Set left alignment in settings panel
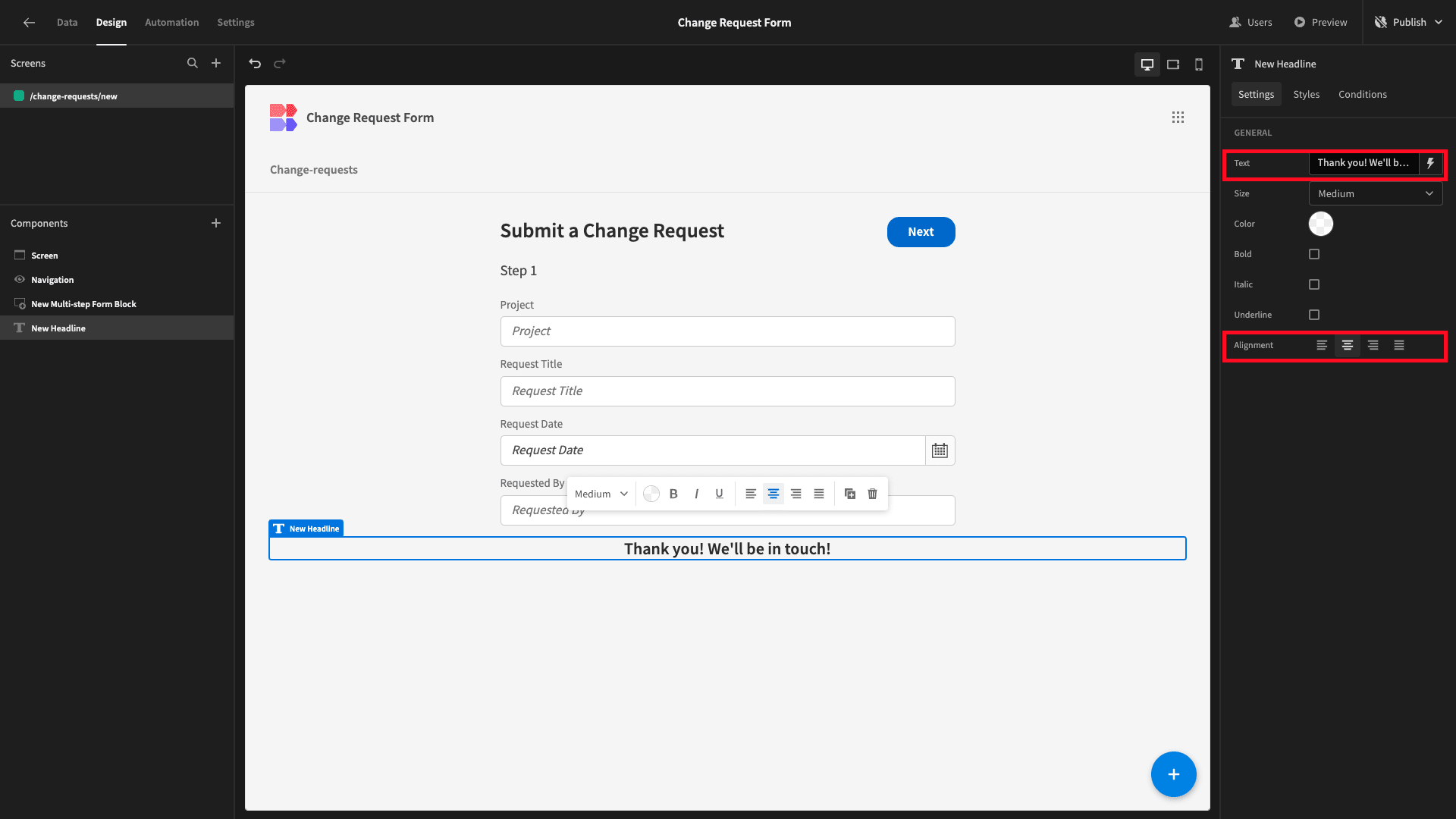1456x819 pixels. (x=1322, y=345)
